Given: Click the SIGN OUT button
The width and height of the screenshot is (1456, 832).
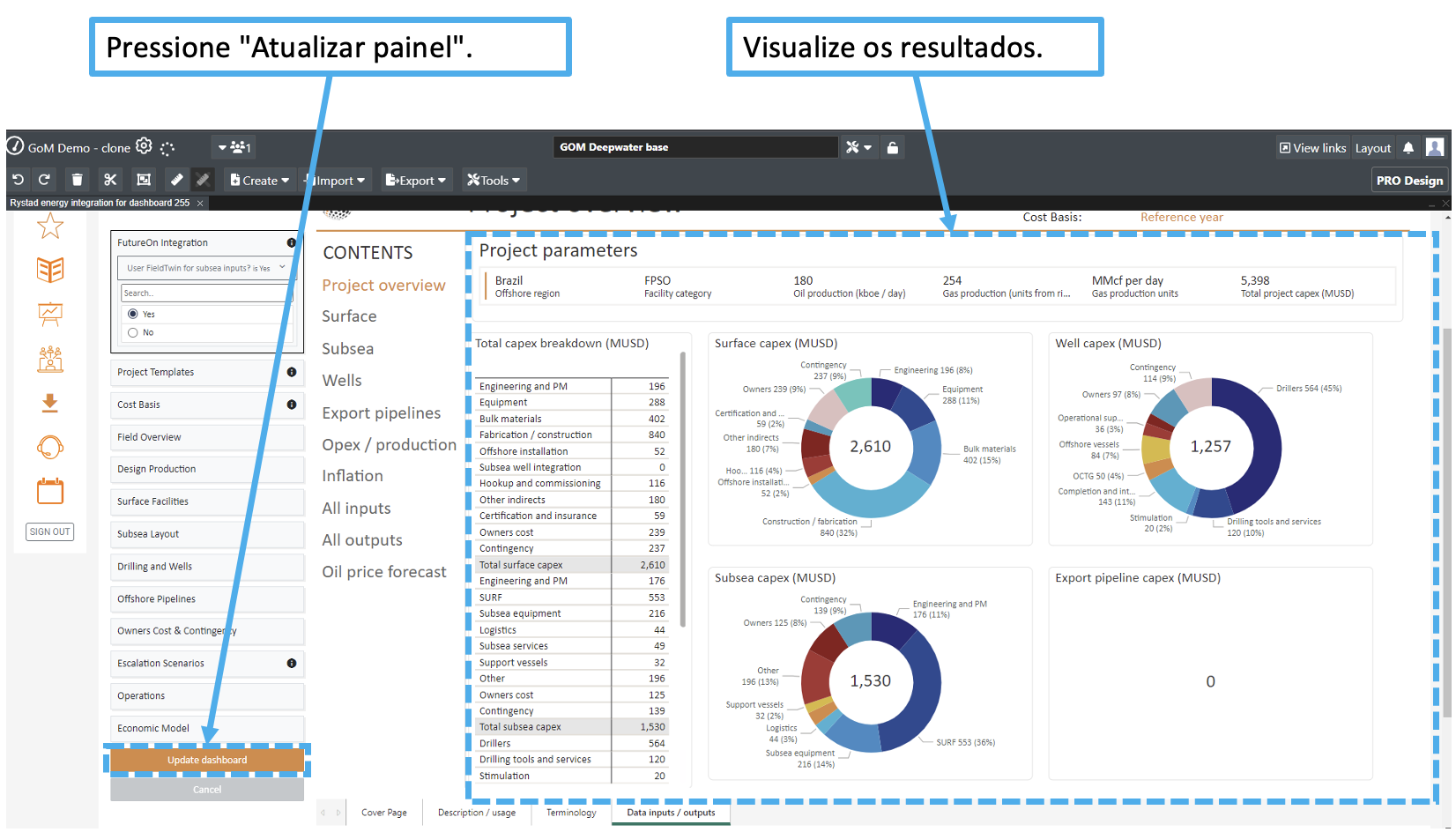Looking at the screenshot, I should pos(50,531).
